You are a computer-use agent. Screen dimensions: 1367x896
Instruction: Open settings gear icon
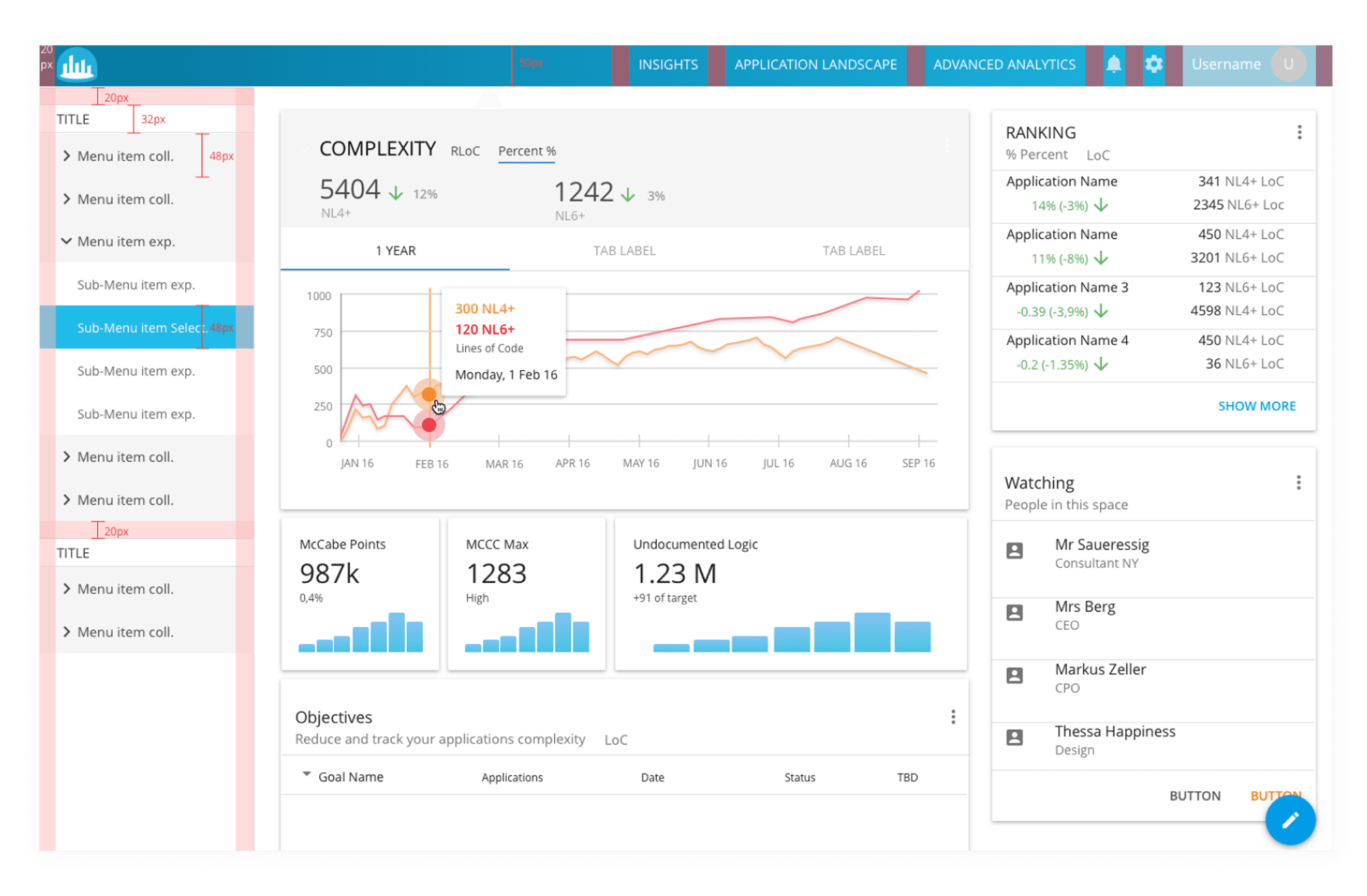1153,64
